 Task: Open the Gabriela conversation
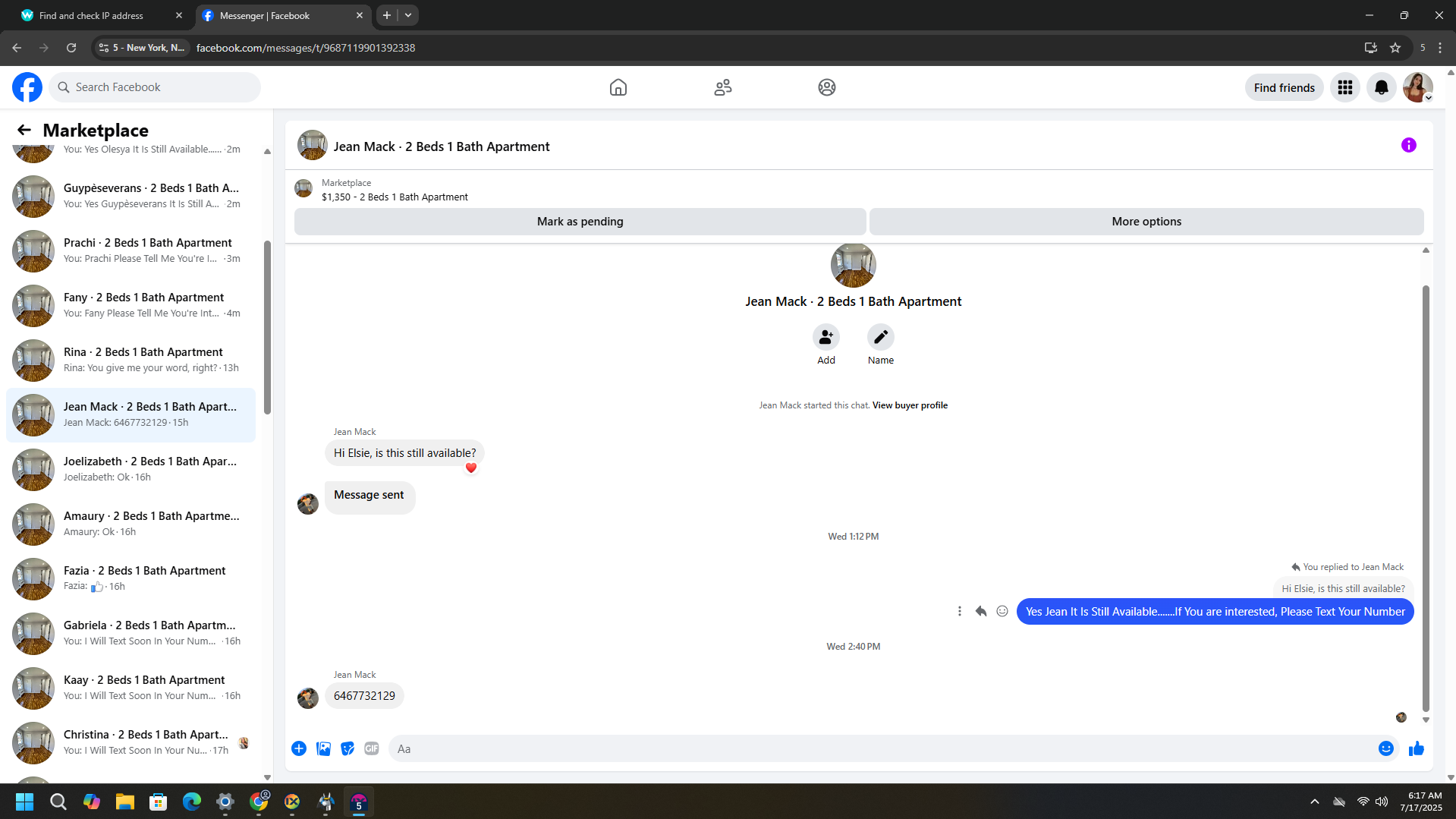pyautogui.click(x=131, y=633)
